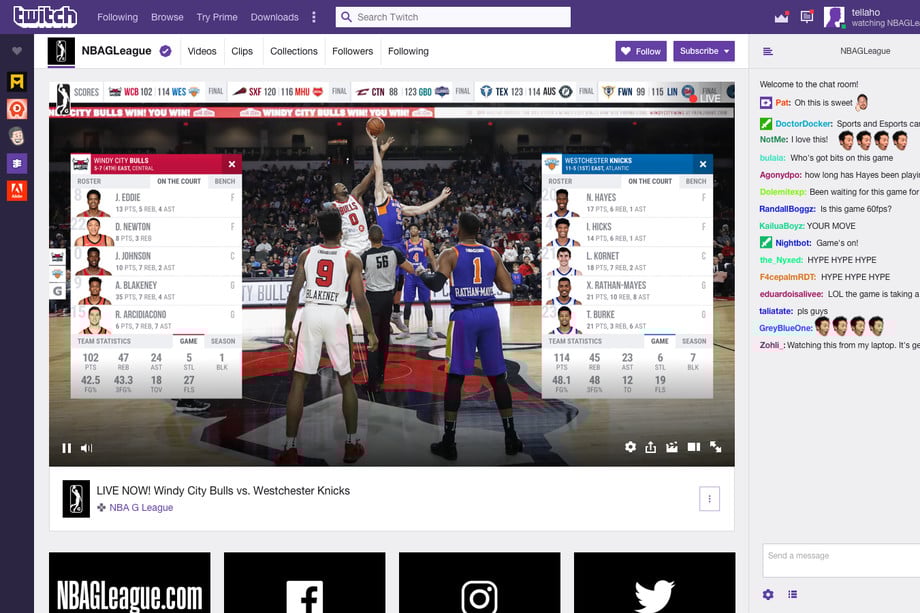
Task: Switch to the Collections tab
Action: 293,51
